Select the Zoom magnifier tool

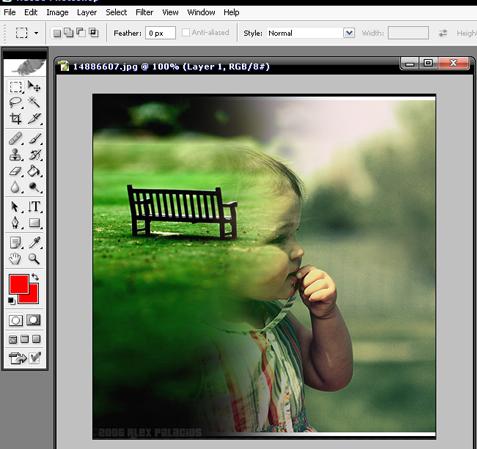tap(34, 259)
